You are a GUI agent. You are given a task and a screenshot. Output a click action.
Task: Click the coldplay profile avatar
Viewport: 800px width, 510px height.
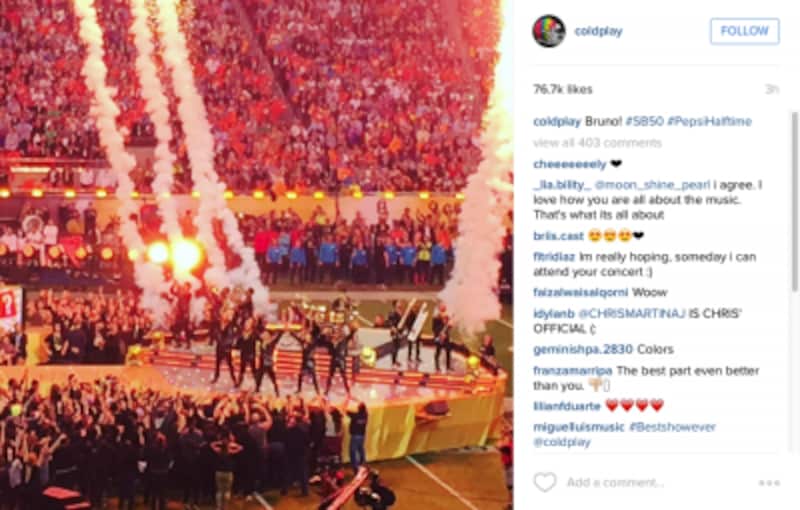point(549,31)
